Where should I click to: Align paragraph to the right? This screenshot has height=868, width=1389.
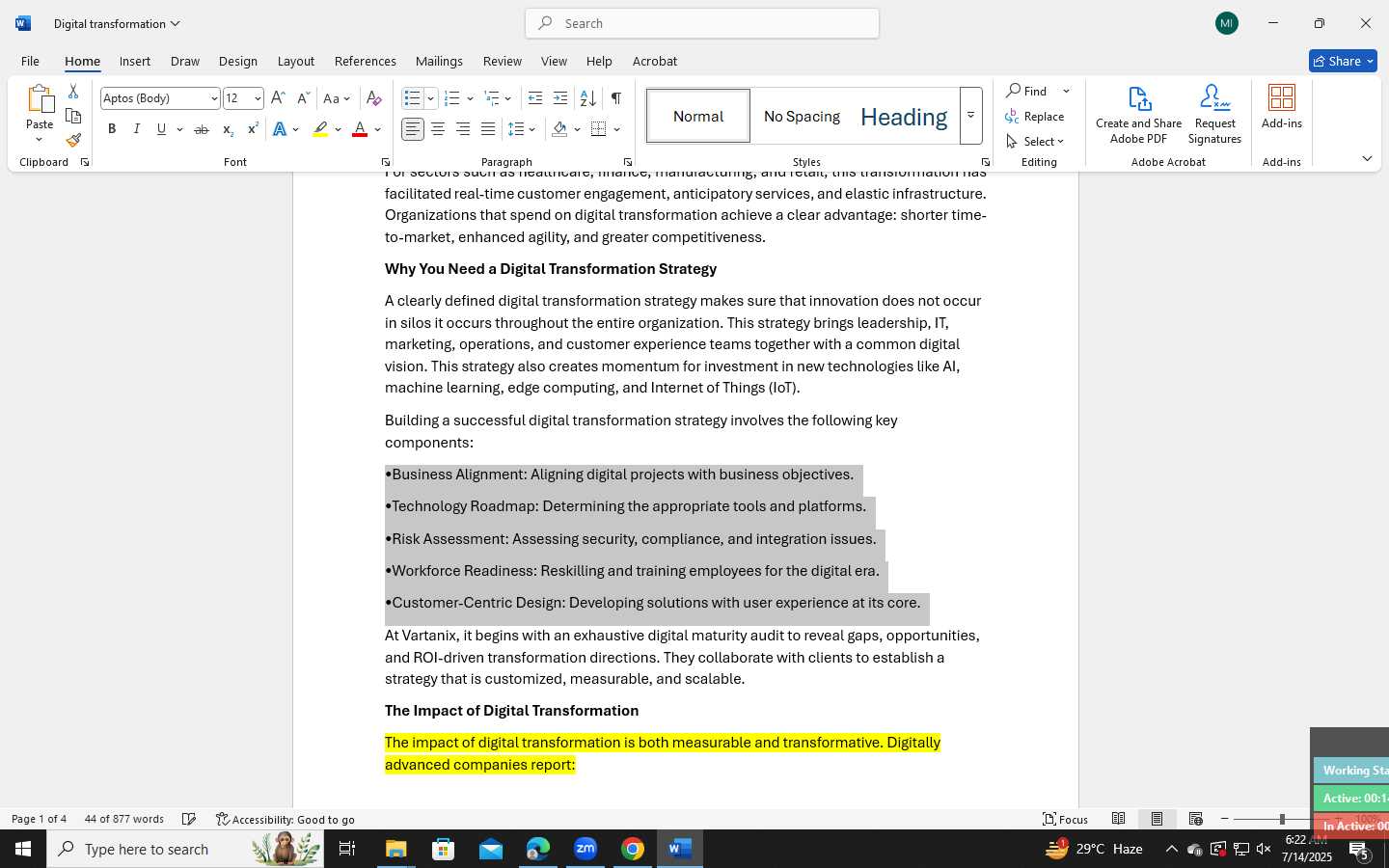point(463,129)
